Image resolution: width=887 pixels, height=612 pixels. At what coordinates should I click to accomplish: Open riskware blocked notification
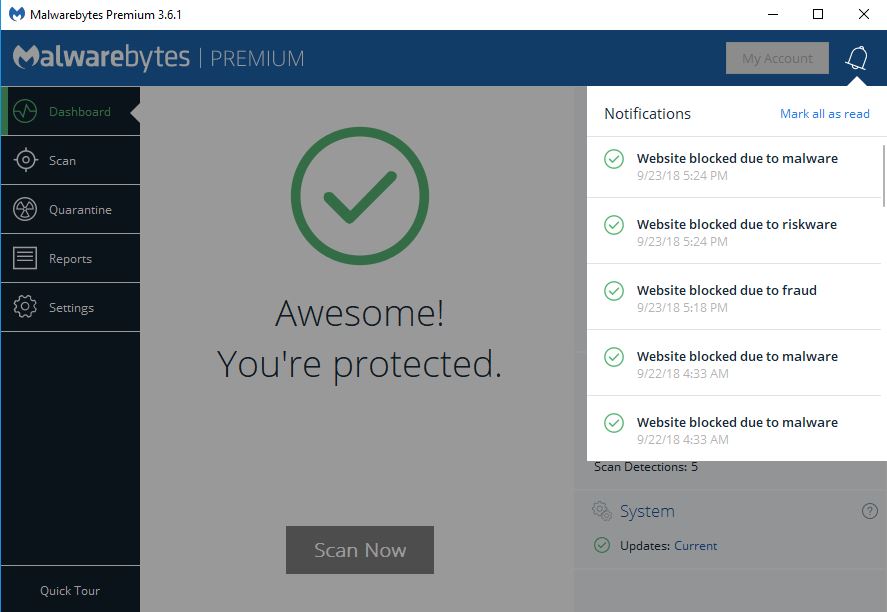click(x=734, y=232)
